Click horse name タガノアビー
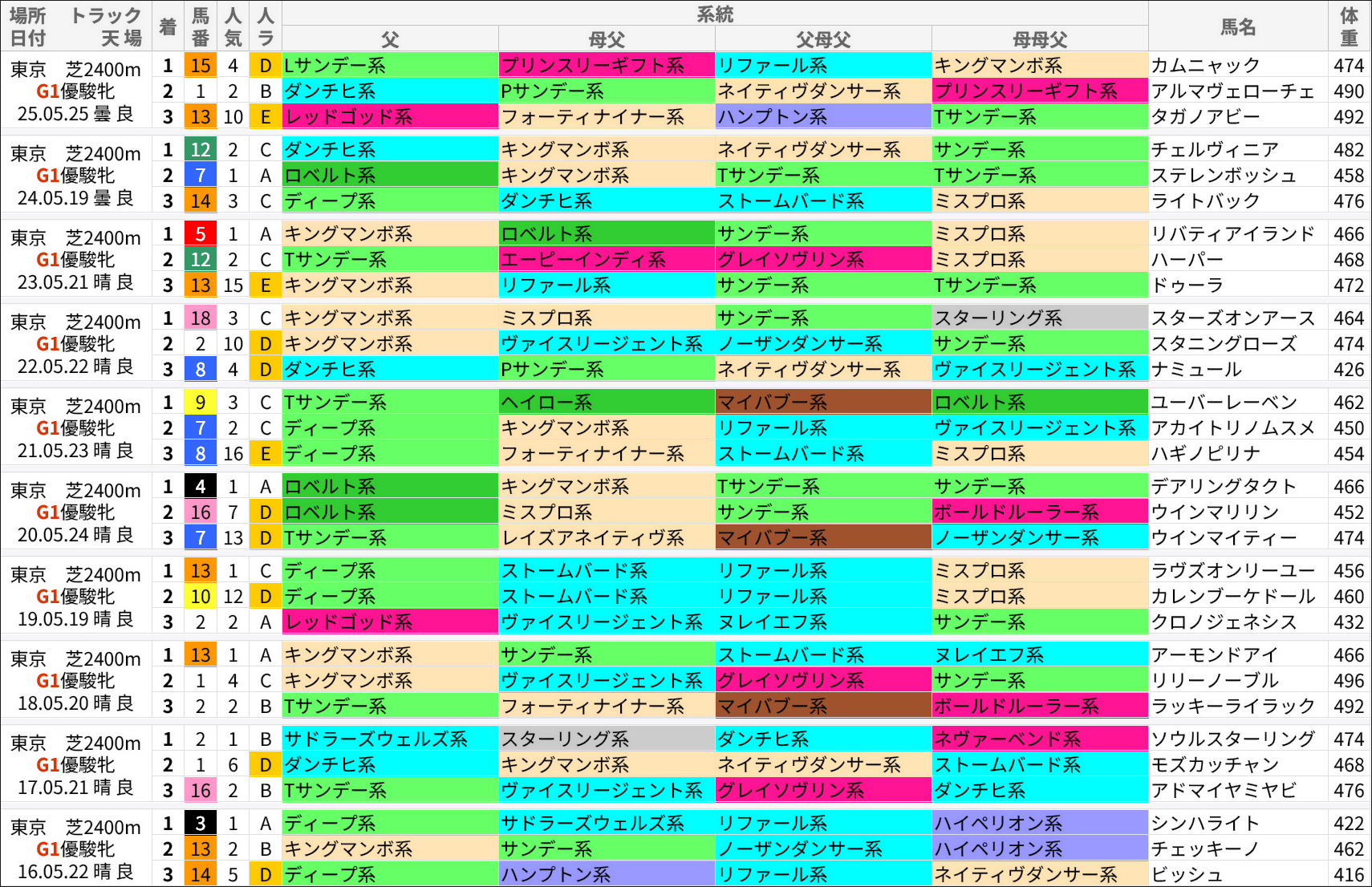The image size is (1372, 887). click(1206, 117)
